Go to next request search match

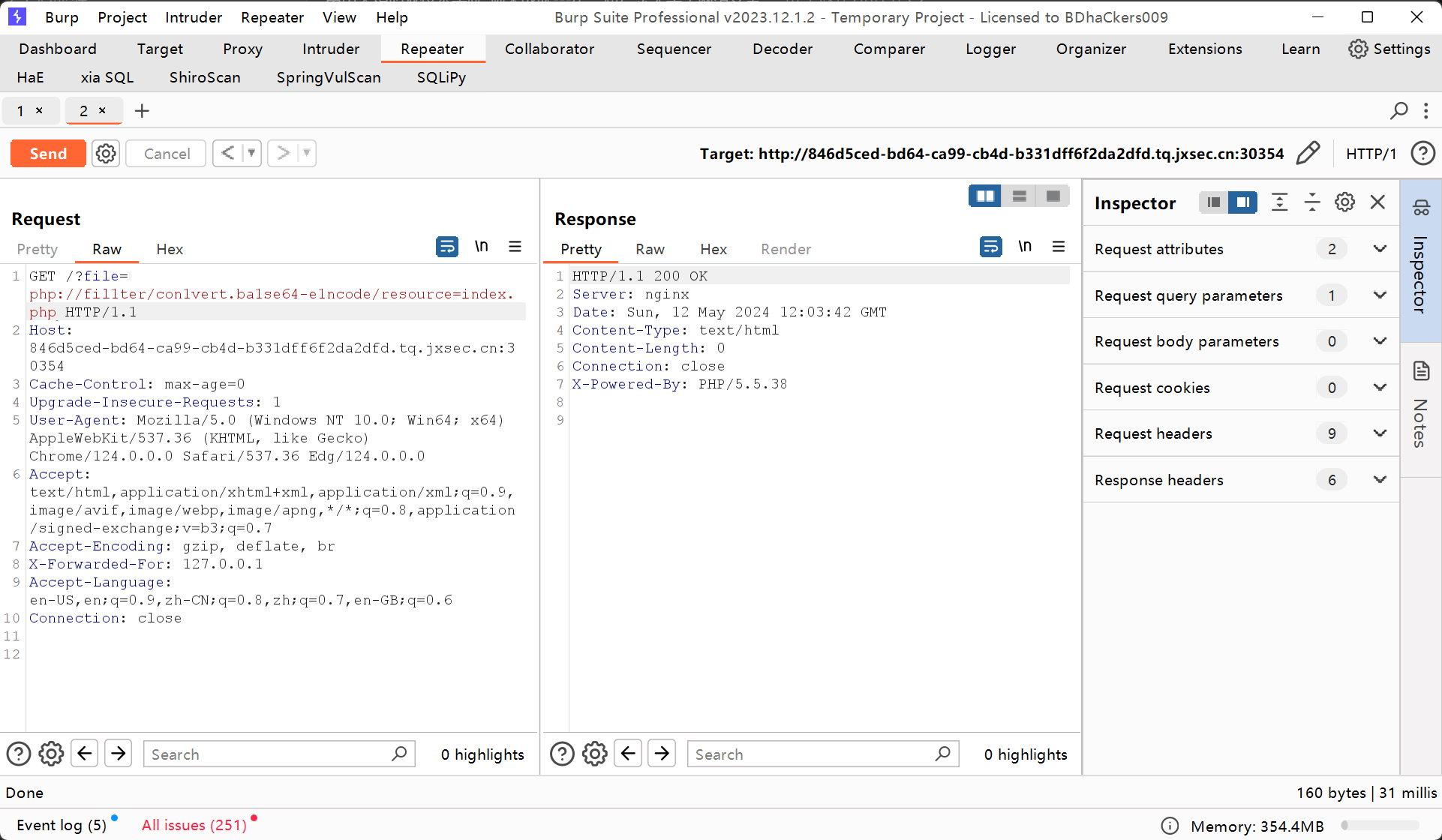[x=119, y=753]
